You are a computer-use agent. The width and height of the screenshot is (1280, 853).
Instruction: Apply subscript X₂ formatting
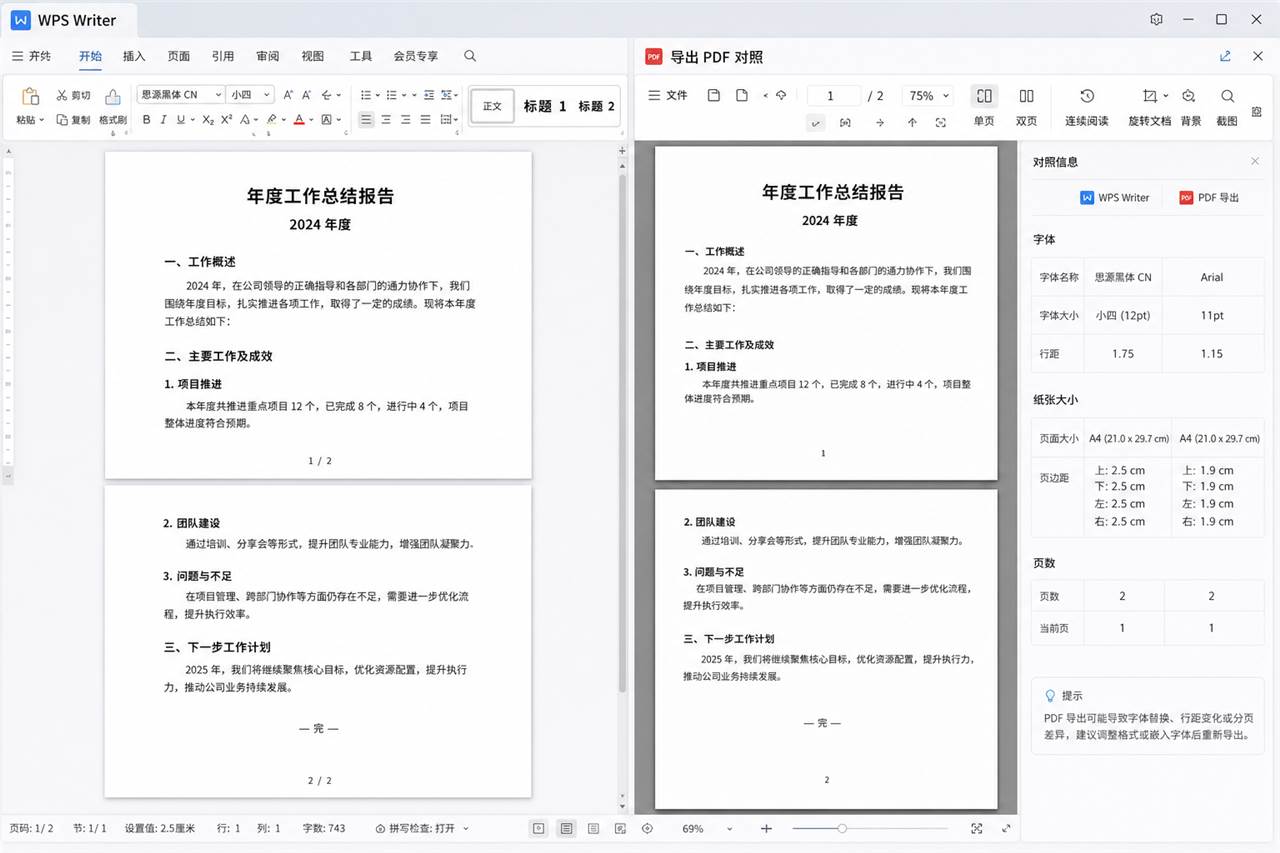coord(208,120)
